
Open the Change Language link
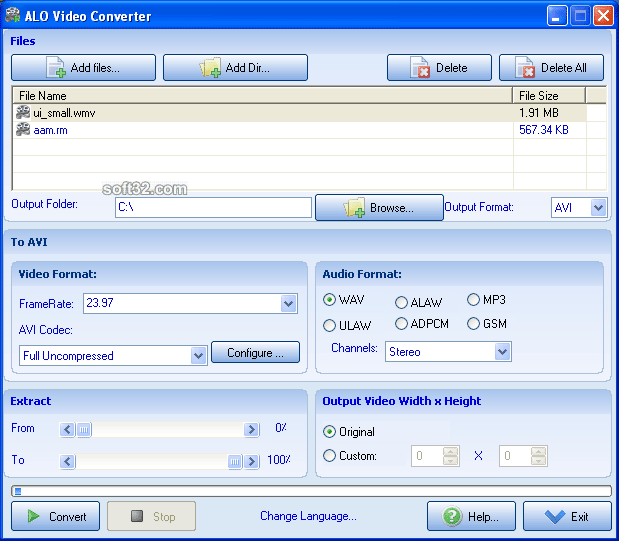(308, 516)
